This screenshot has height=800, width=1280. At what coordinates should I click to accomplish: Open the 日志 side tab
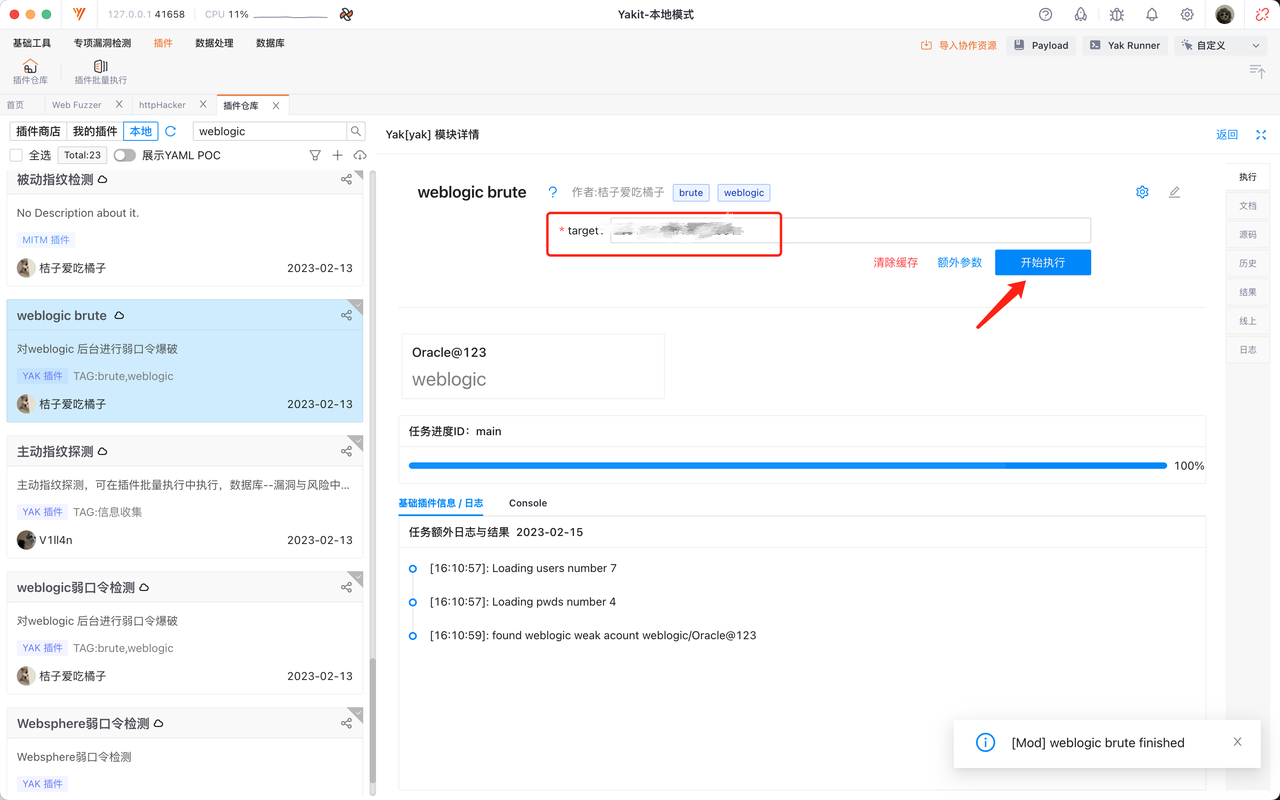[x=1248, y=350]
